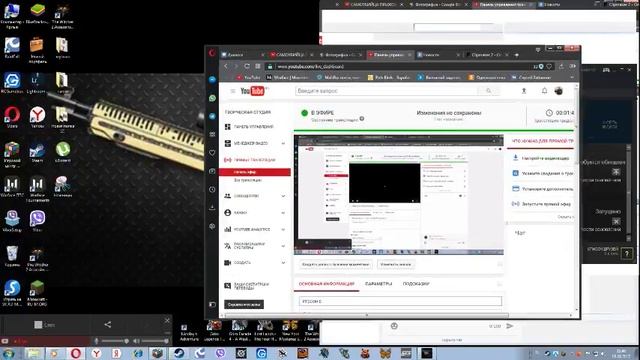This screenshot has width=640, height=360.
Task: Switch to the main information tab
Action: coord(327,284)
